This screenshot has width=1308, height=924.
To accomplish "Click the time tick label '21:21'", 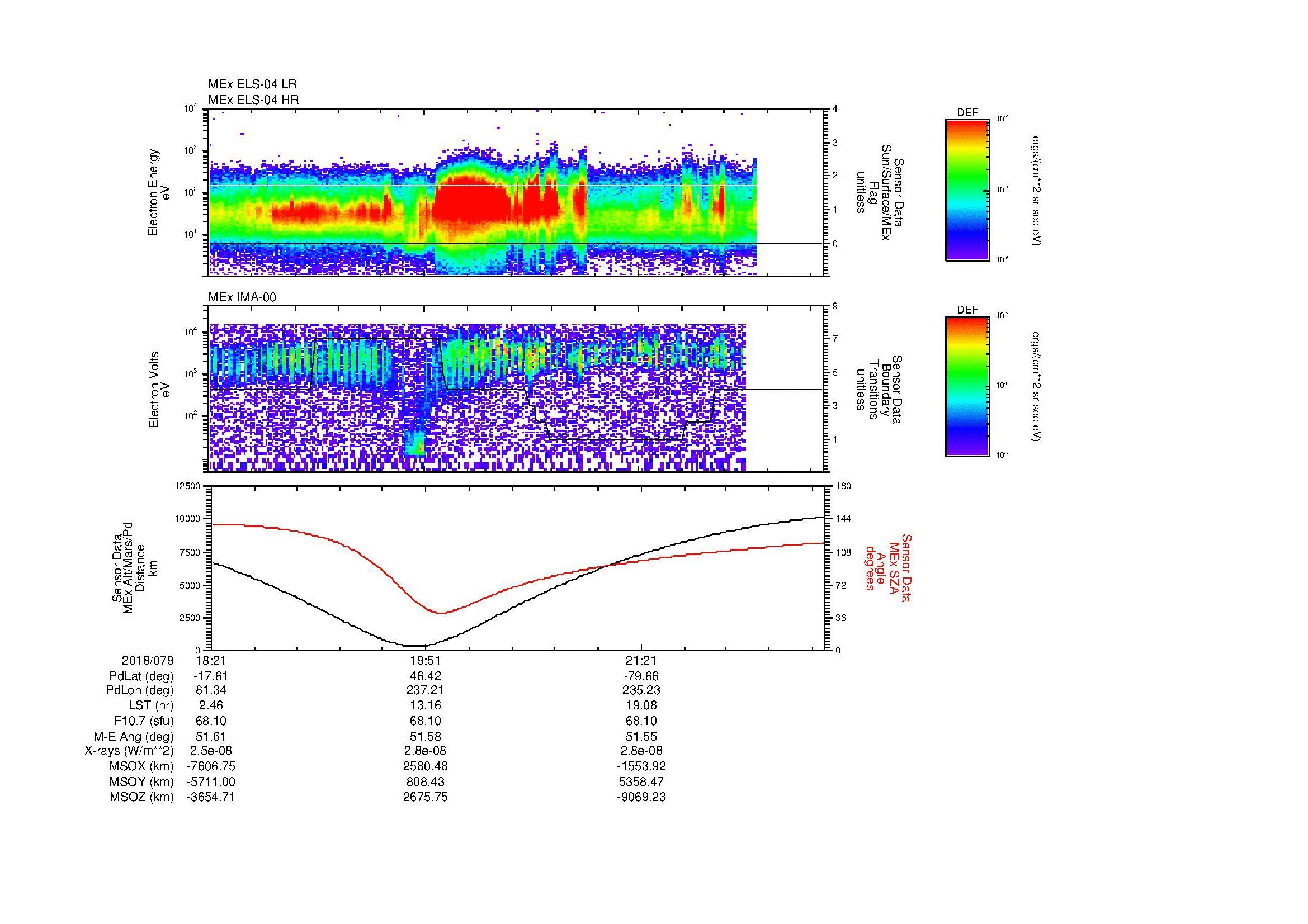I will tap(641, 660).
